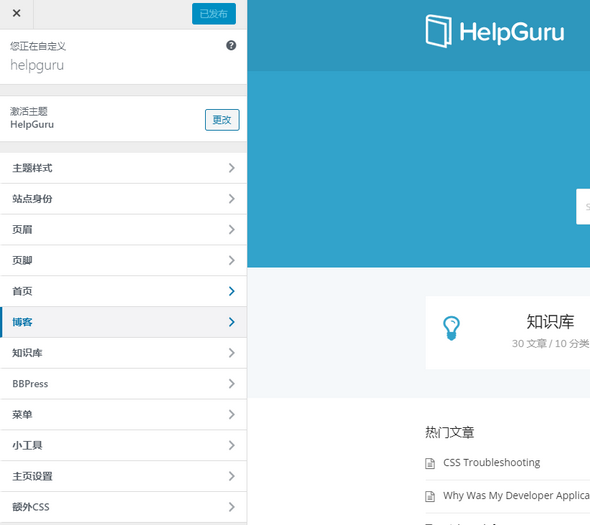Close the customizer with the X icon

pos(17,14)
